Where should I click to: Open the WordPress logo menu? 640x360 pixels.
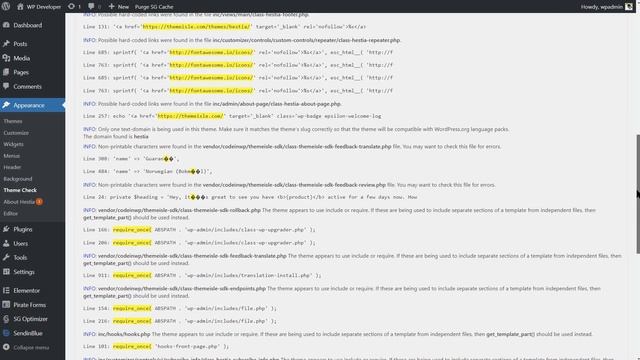pos(6,7)
